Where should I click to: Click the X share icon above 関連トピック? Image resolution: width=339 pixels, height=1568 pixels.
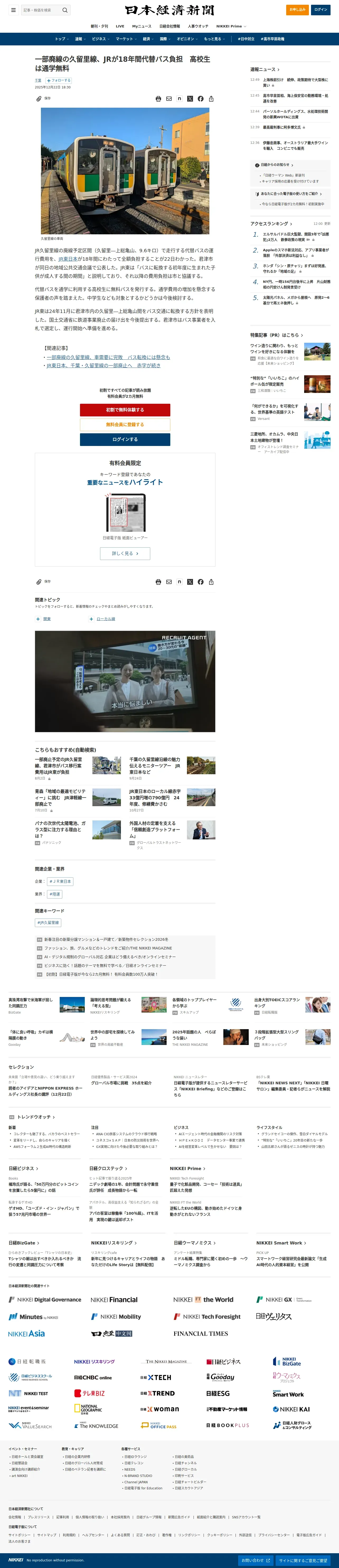(x=190, y=581)
